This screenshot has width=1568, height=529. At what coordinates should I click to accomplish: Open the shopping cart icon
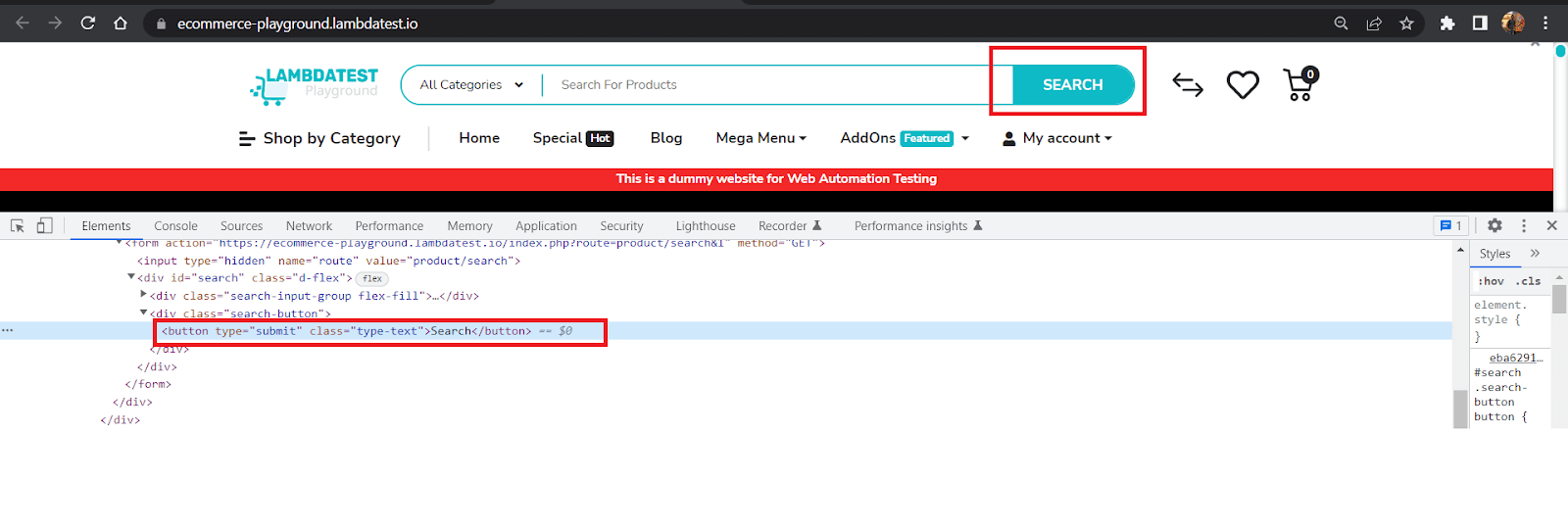(1300, 84)
